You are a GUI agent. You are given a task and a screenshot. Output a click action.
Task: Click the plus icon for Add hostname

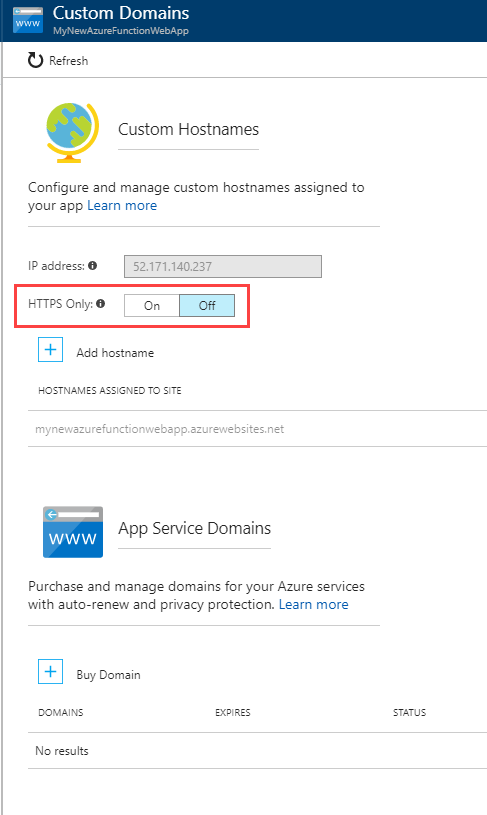(50, 349)
